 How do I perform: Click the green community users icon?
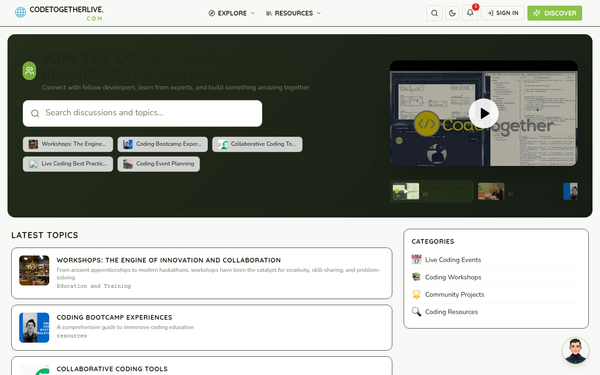coord(29,71)
